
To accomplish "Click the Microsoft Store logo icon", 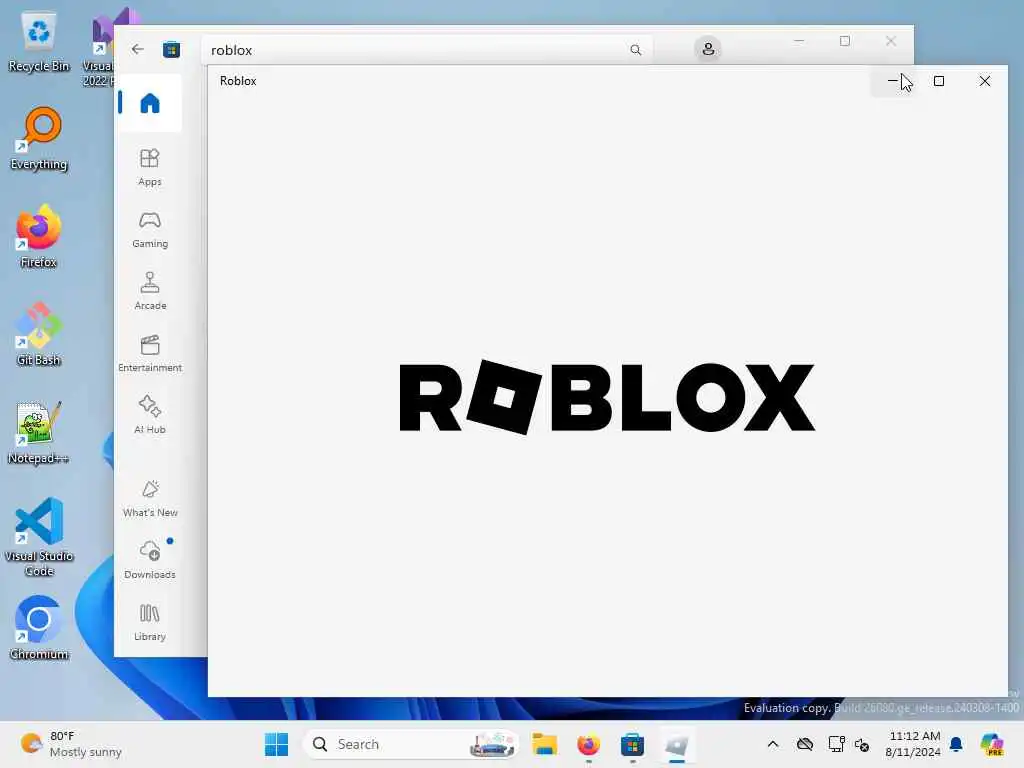I will click(x=171, y=50).
